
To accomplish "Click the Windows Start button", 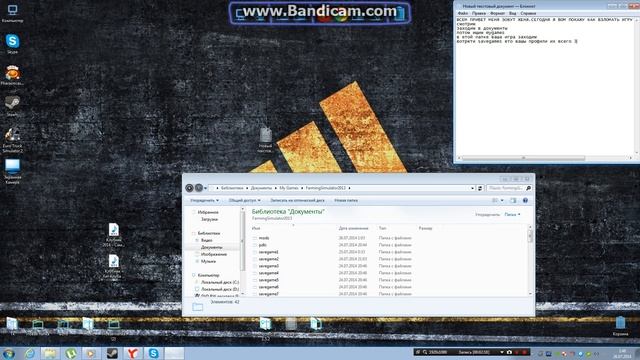I will pos(9,353).
